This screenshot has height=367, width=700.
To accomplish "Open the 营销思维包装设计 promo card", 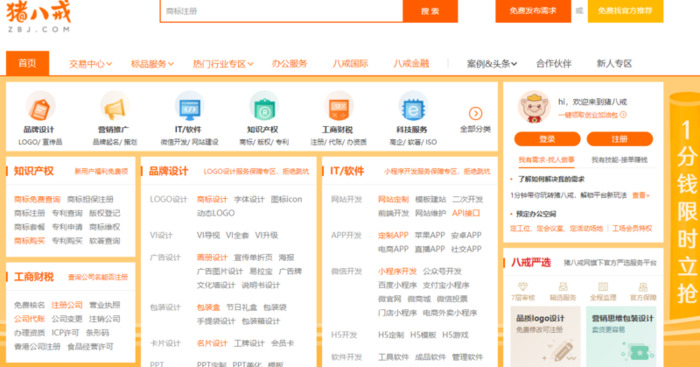I will (621, 337).
